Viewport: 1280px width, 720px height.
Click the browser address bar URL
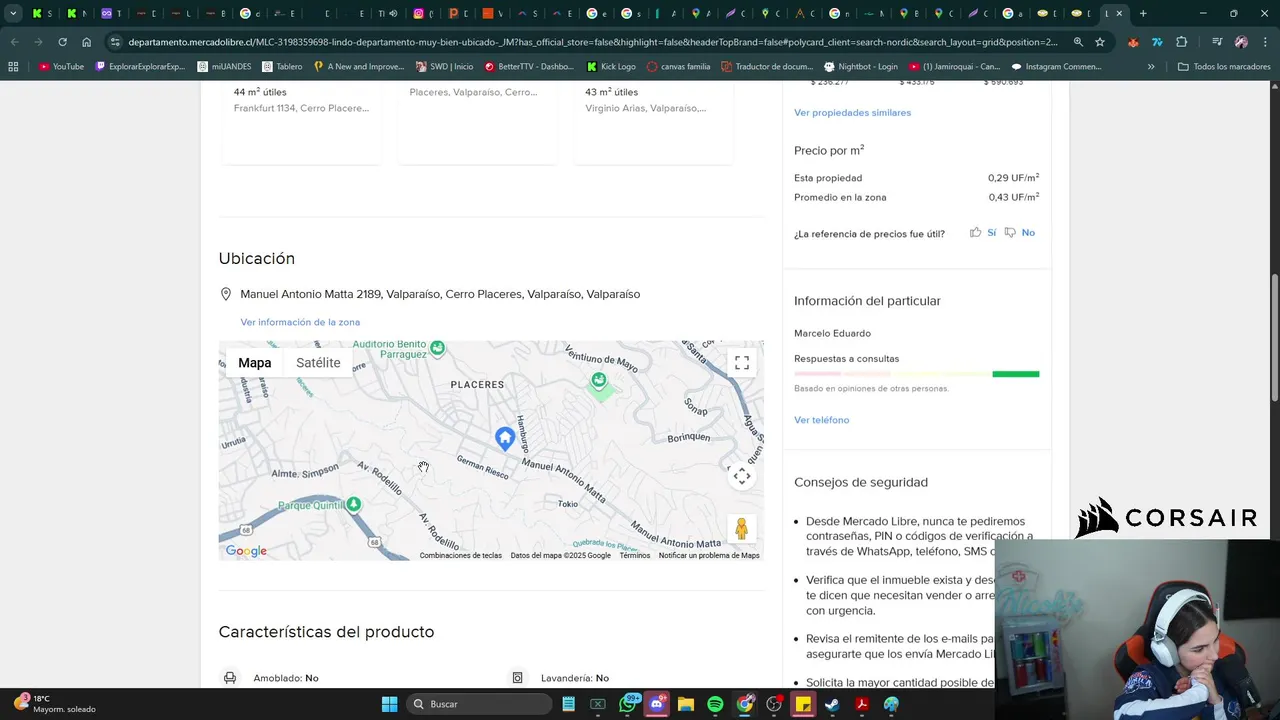click(x=592, y=42)
